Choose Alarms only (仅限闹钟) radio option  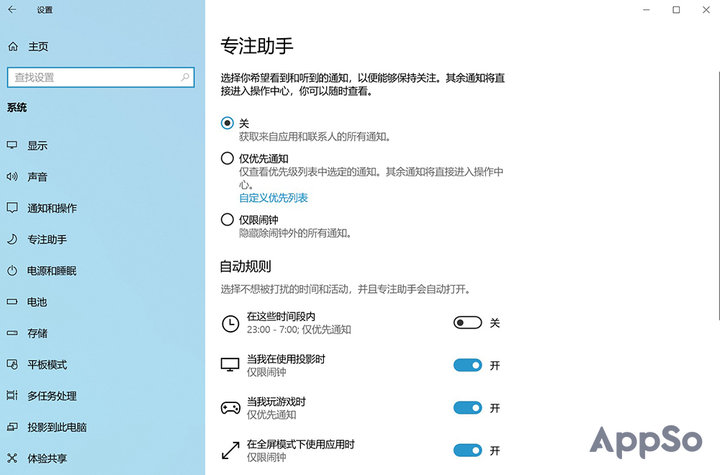point(227,219)
